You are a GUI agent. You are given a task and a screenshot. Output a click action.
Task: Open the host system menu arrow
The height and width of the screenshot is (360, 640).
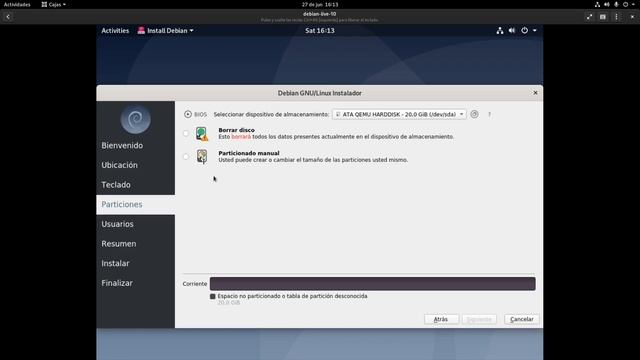pos(633,4)
